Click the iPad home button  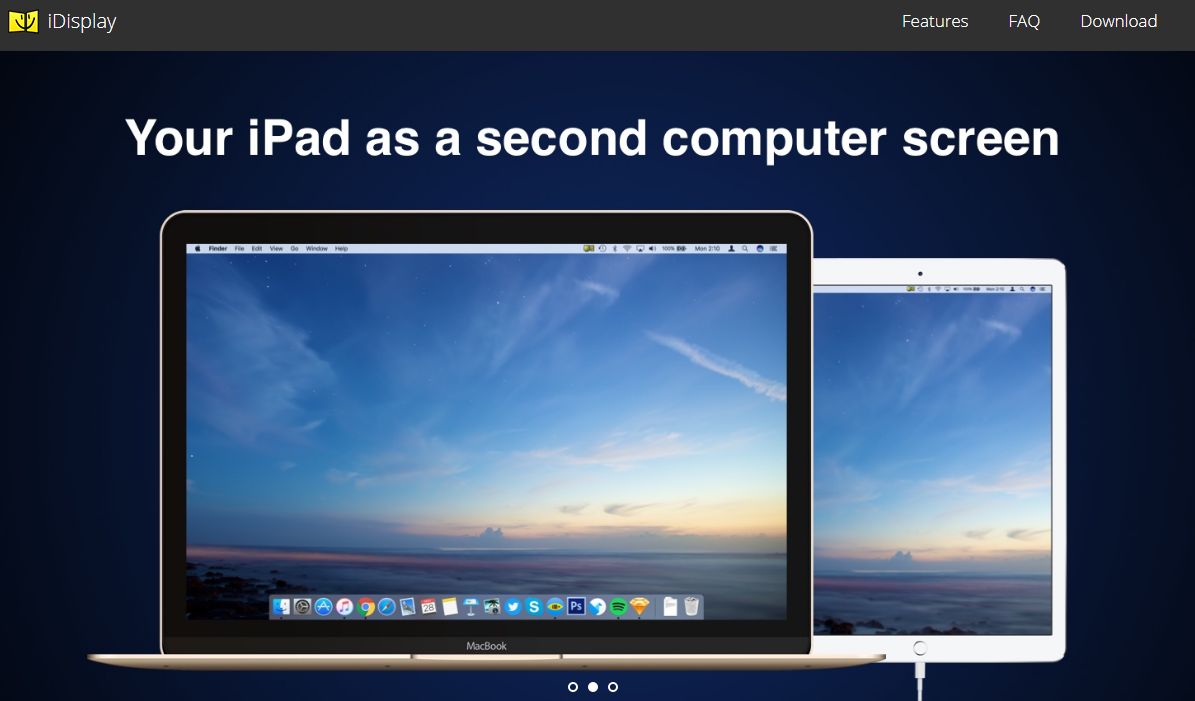pyautogui.click(x=920, y=648)
